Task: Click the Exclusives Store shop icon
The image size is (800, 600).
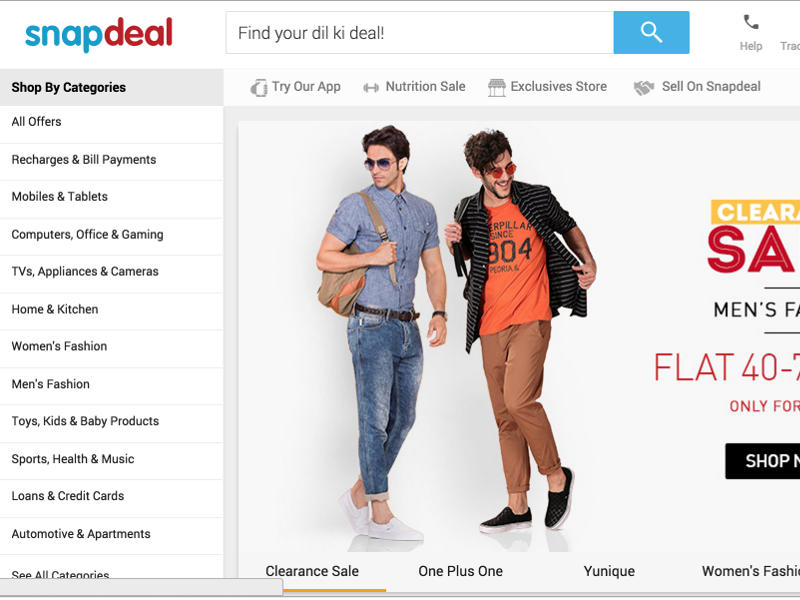Action: pos(496,88)
